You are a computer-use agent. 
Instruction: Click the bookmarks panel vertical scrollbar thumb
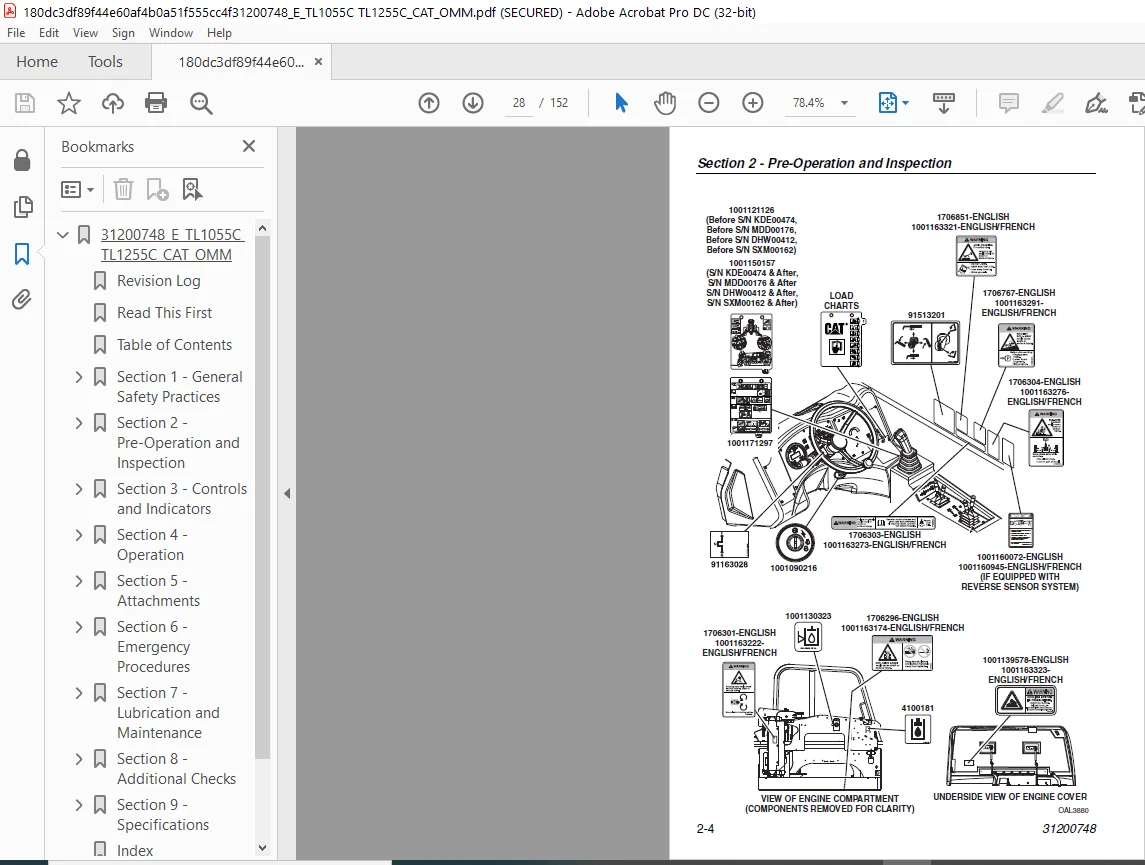coord(263,496)
